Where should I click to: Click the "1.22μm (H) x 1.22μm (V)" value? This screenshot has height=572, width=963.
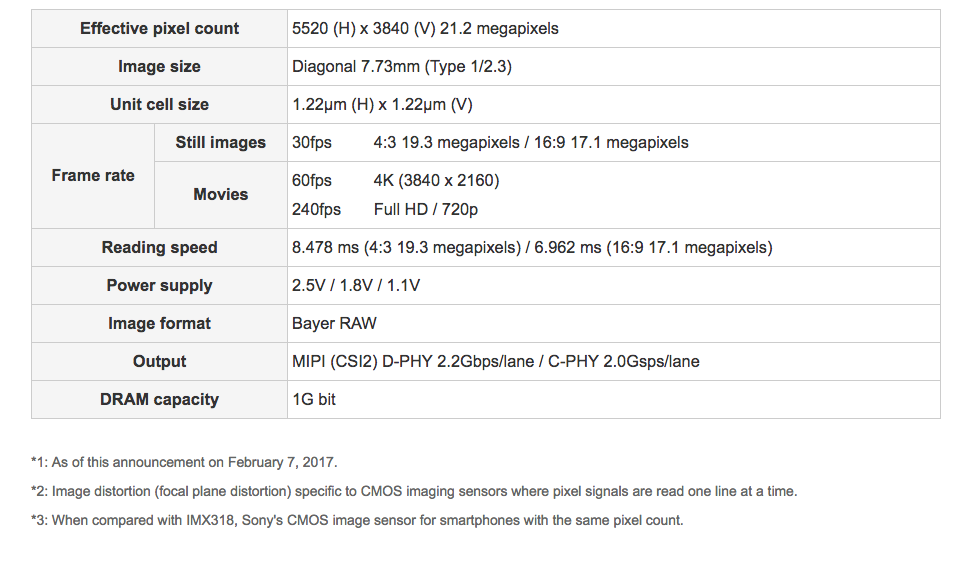point(382,104)
